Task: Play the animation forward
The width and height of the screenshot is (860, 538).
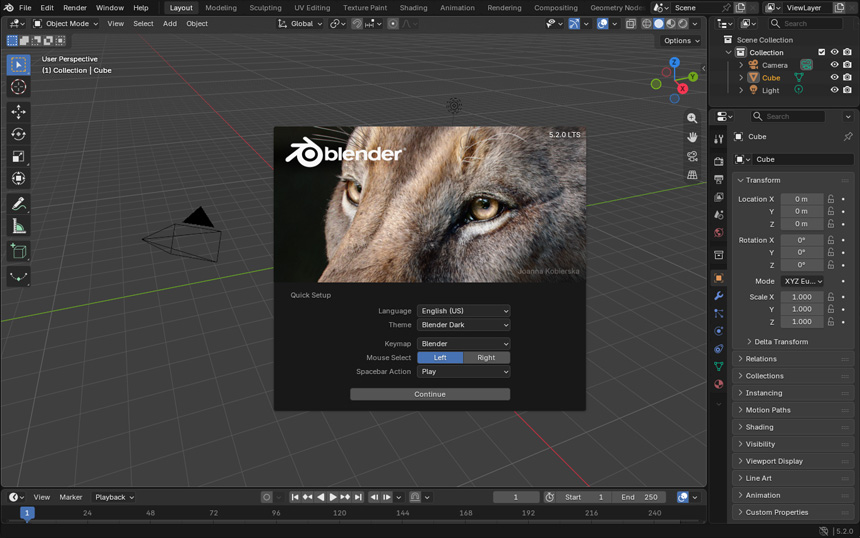Action: coord(332,497)
